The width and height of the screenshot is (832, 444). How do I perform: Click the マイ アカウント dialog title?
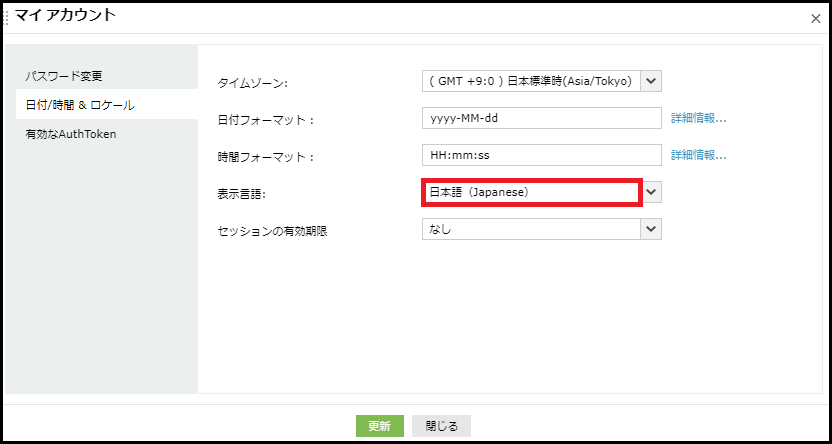(65, 15)
